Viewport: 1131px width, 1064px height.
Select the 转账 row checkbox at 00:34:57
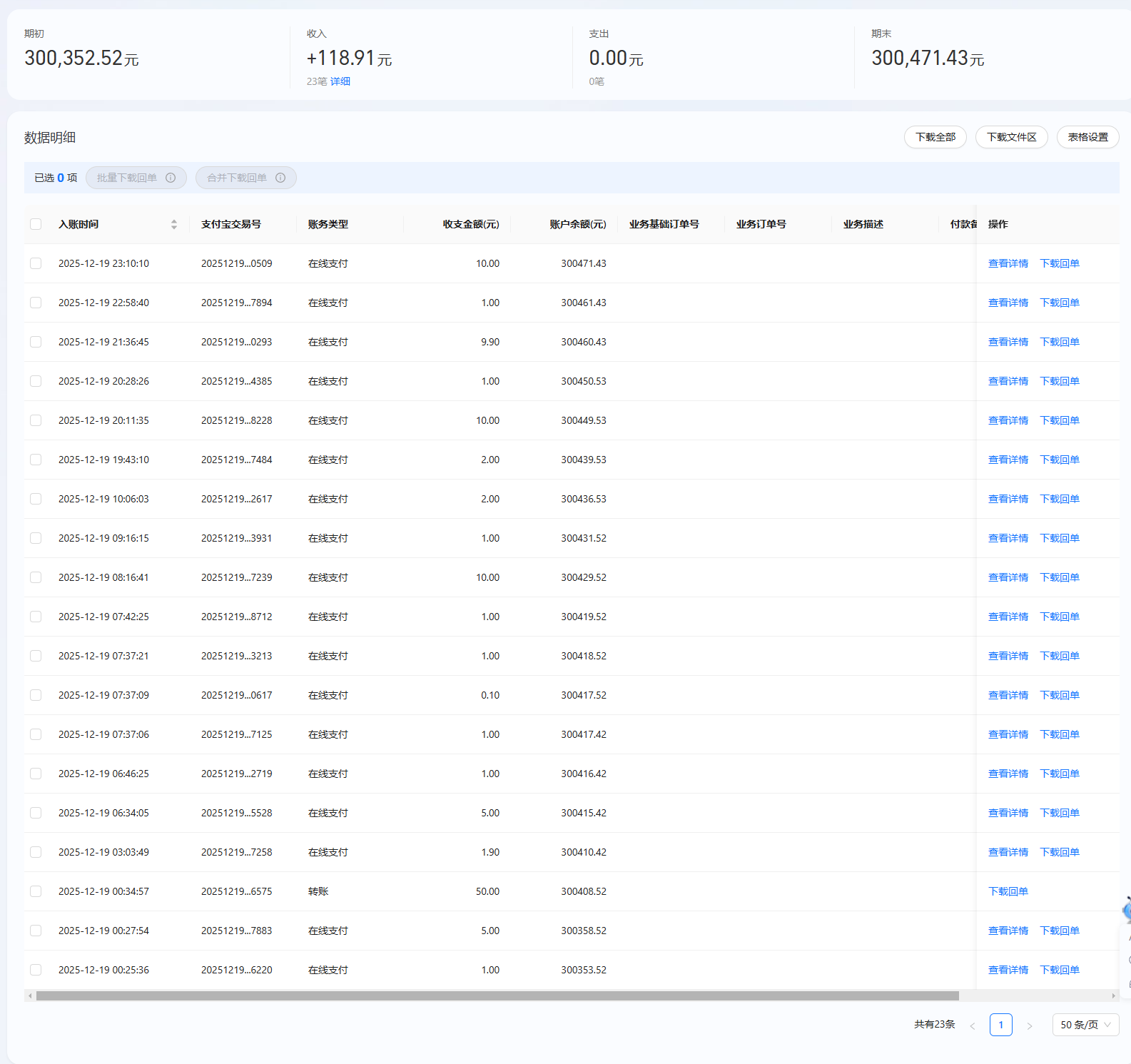pos(36,891)
